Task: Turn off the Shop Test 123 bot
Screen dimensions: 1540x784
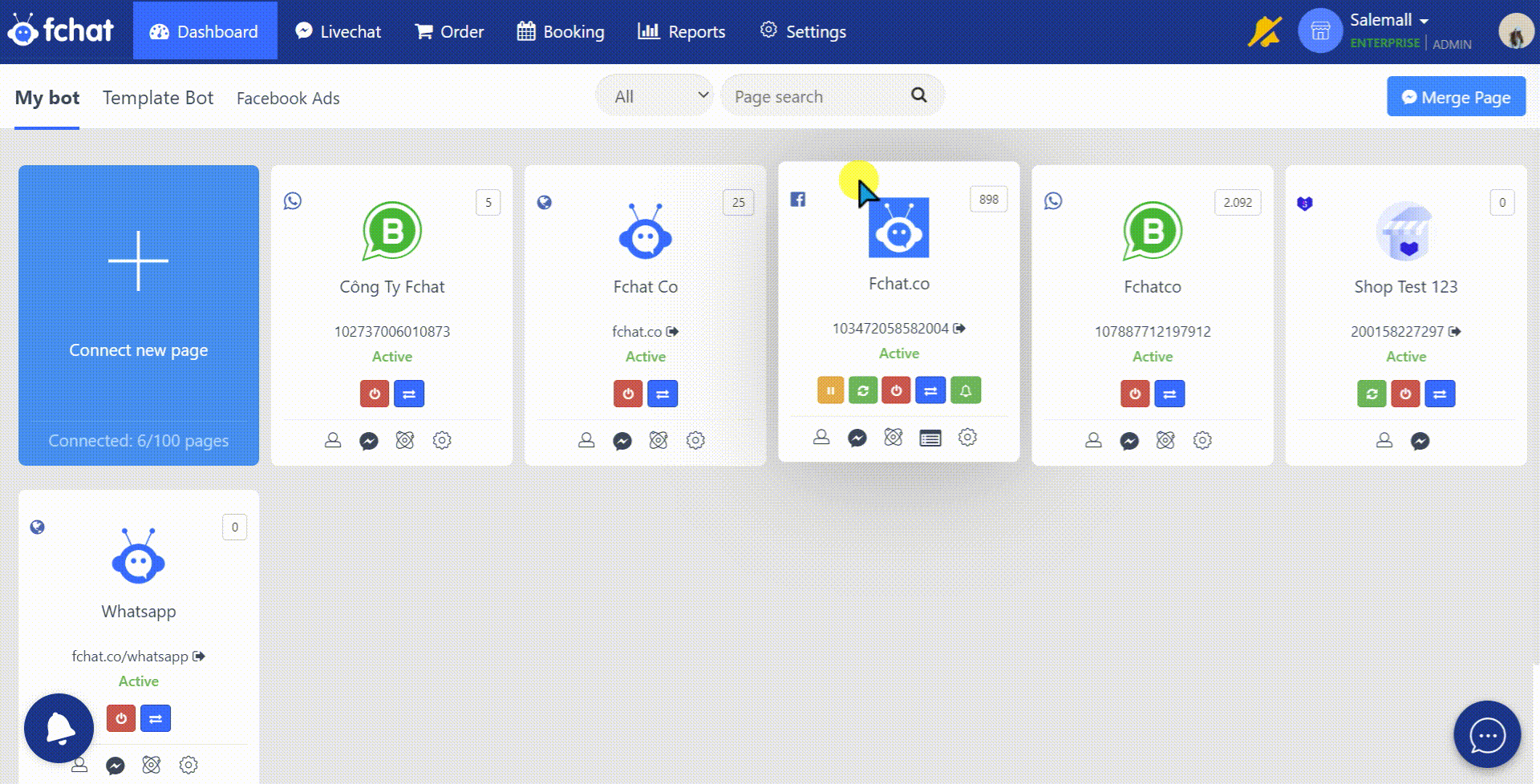Action: point(1405,394)
